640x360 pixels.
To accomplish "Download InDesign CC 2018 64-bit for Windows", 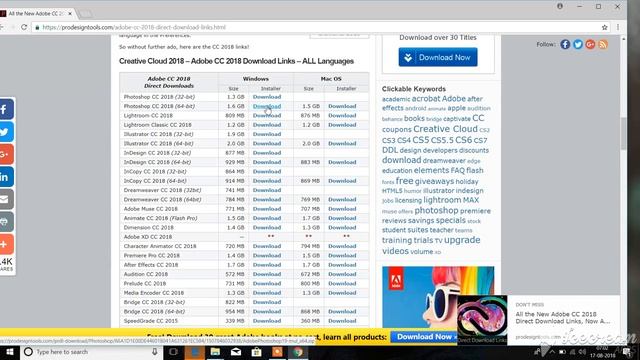I will point(267,162).
